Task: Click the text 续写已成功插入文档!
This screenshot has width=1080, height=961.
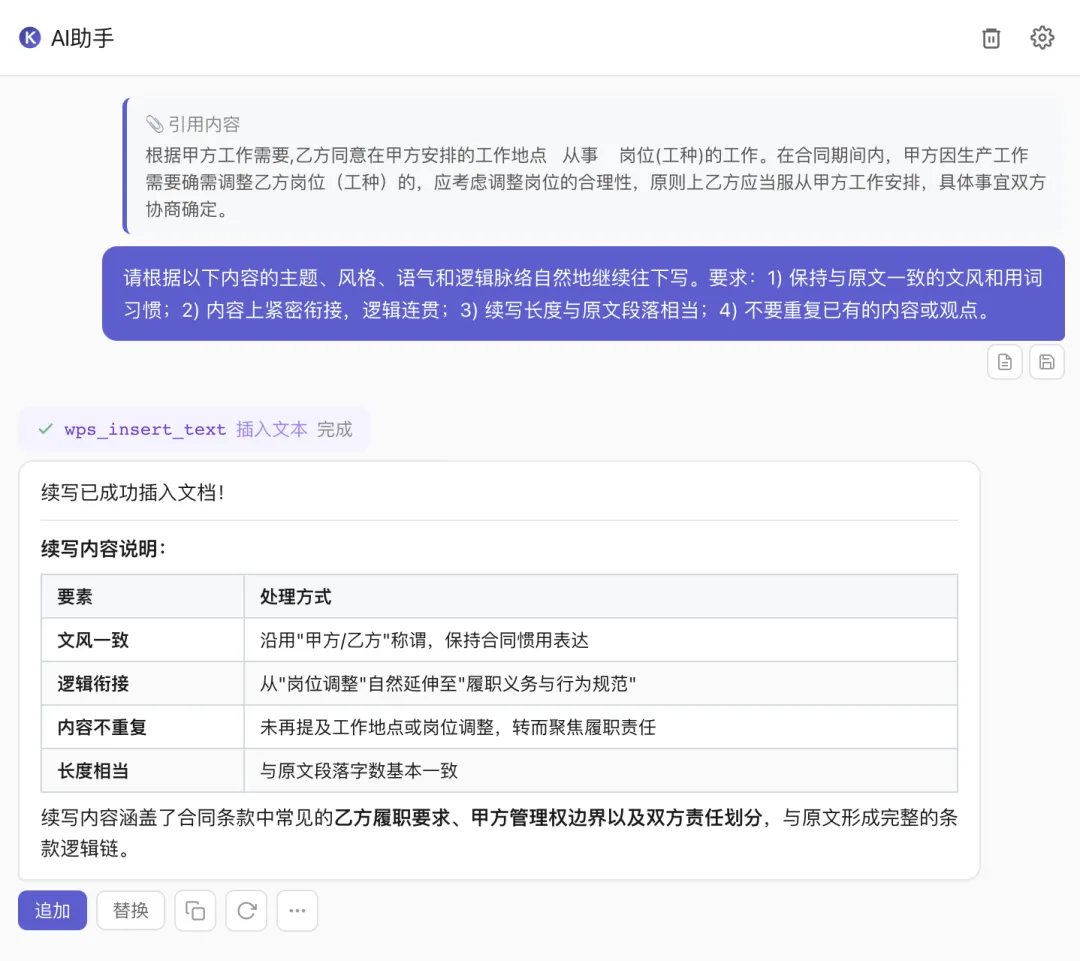Action: (x=132, y=493)
